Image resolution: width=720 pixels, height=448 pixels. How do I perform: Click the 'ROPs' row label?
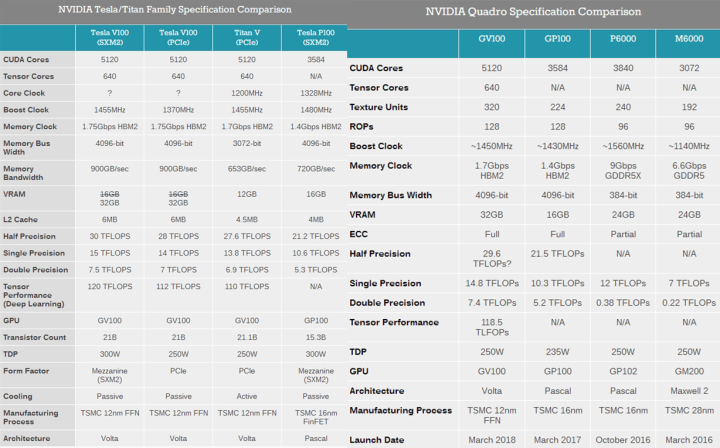click(x=361, y=127)
